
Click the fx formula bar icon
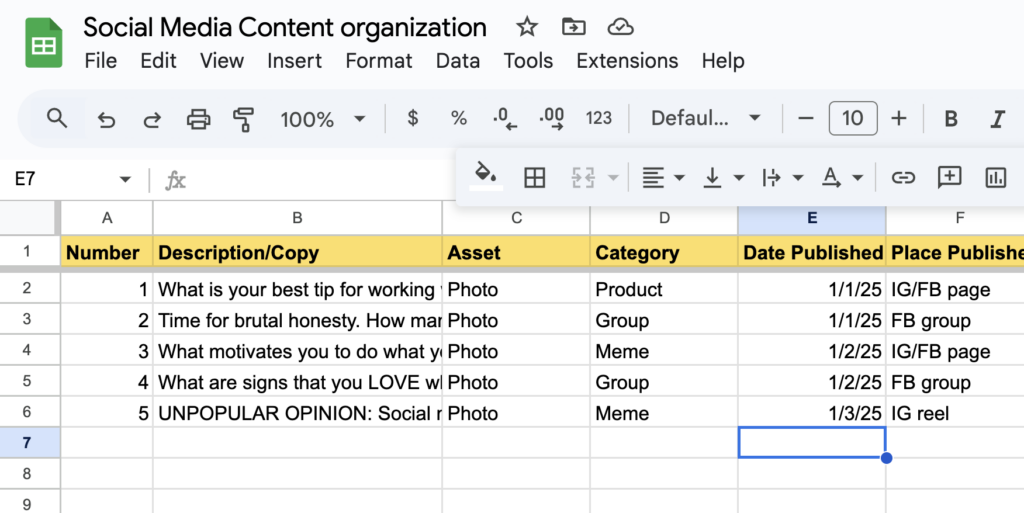pos(175,180)
